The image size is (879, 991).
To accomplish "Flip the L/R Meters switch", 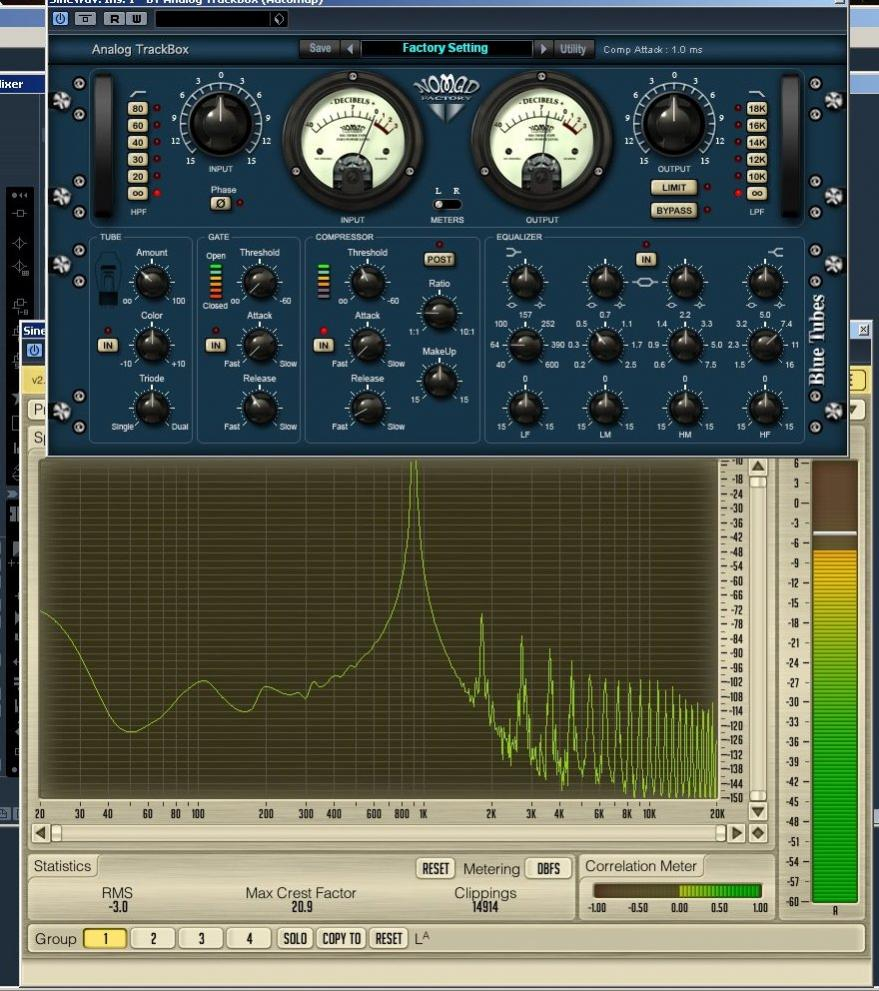I will [447, 204].
